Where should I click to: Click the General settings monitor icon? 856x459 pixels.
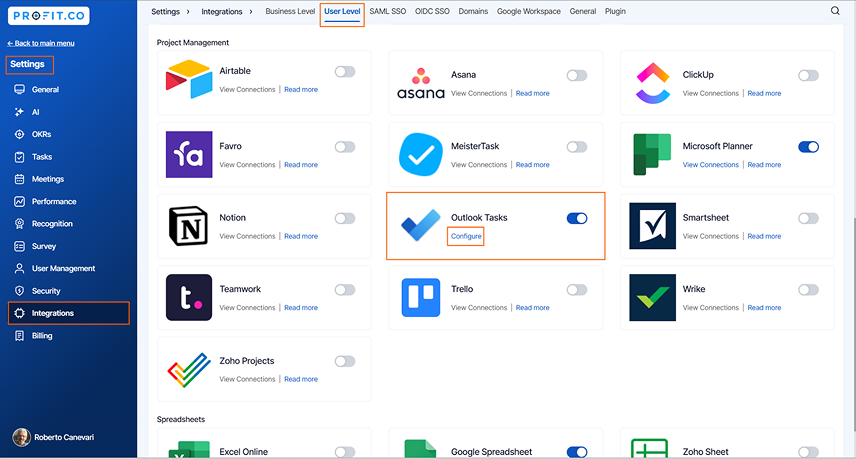[20, 90]
